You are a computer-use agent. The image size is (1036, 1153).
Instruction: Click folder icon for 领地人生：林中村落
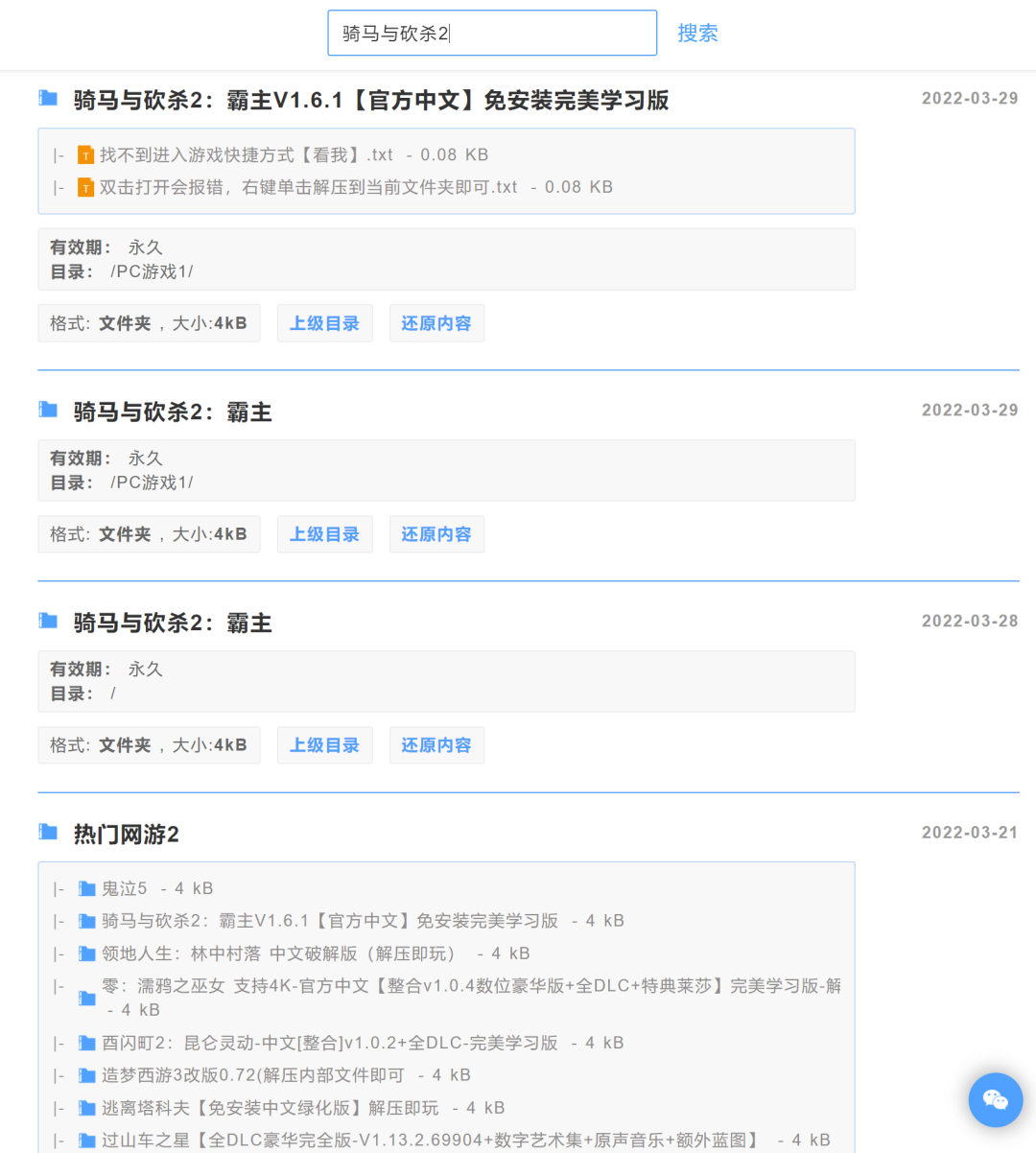87,954
